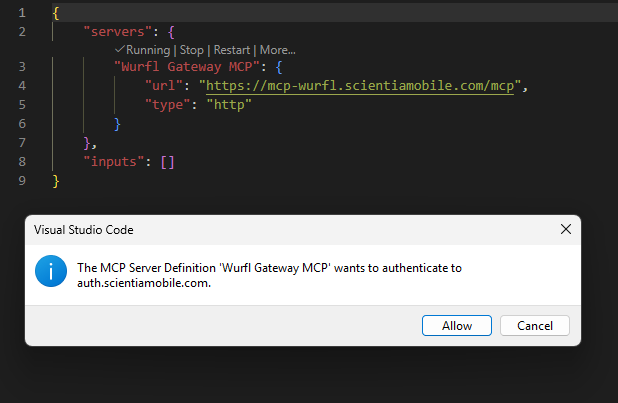
Task: Click the blue info icon in the dialog
Action: (51, 271)
